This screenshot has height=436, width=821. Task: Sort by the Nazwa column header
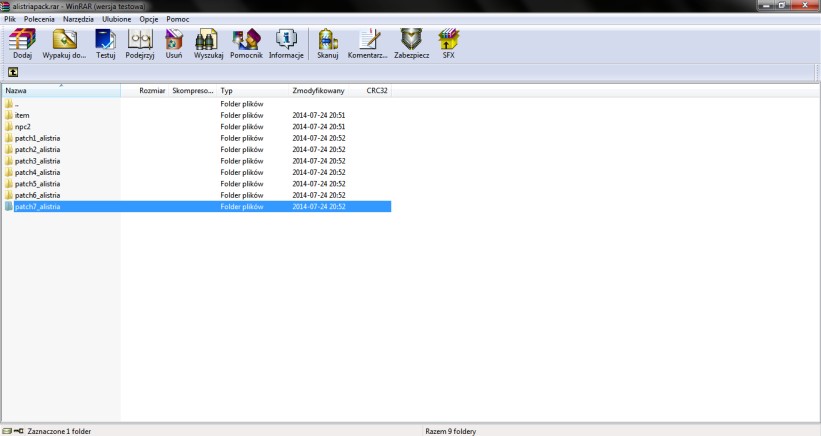[x=61, y=91]
